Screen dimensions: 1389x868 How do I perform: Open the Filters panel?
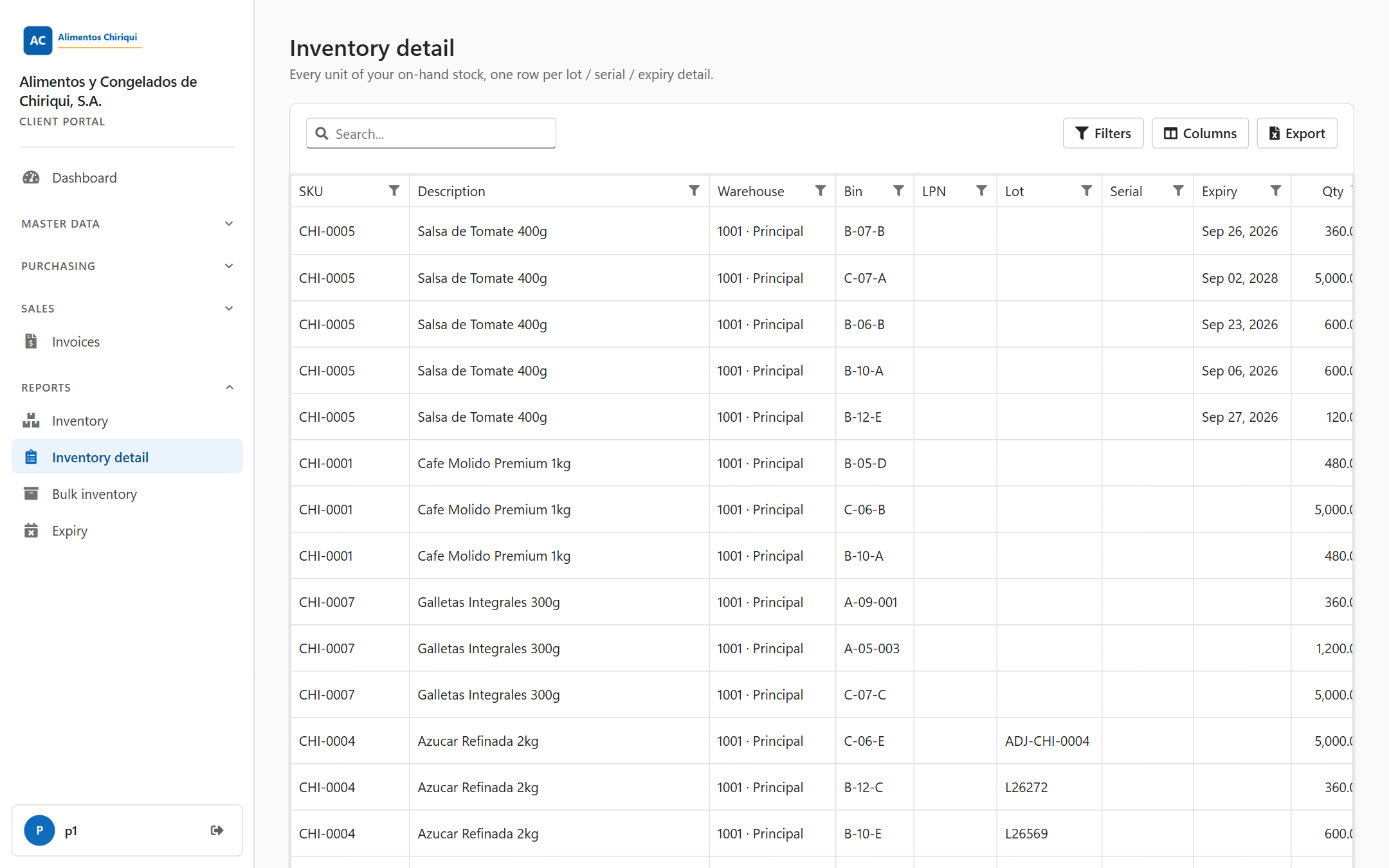tap(1103, 133)
